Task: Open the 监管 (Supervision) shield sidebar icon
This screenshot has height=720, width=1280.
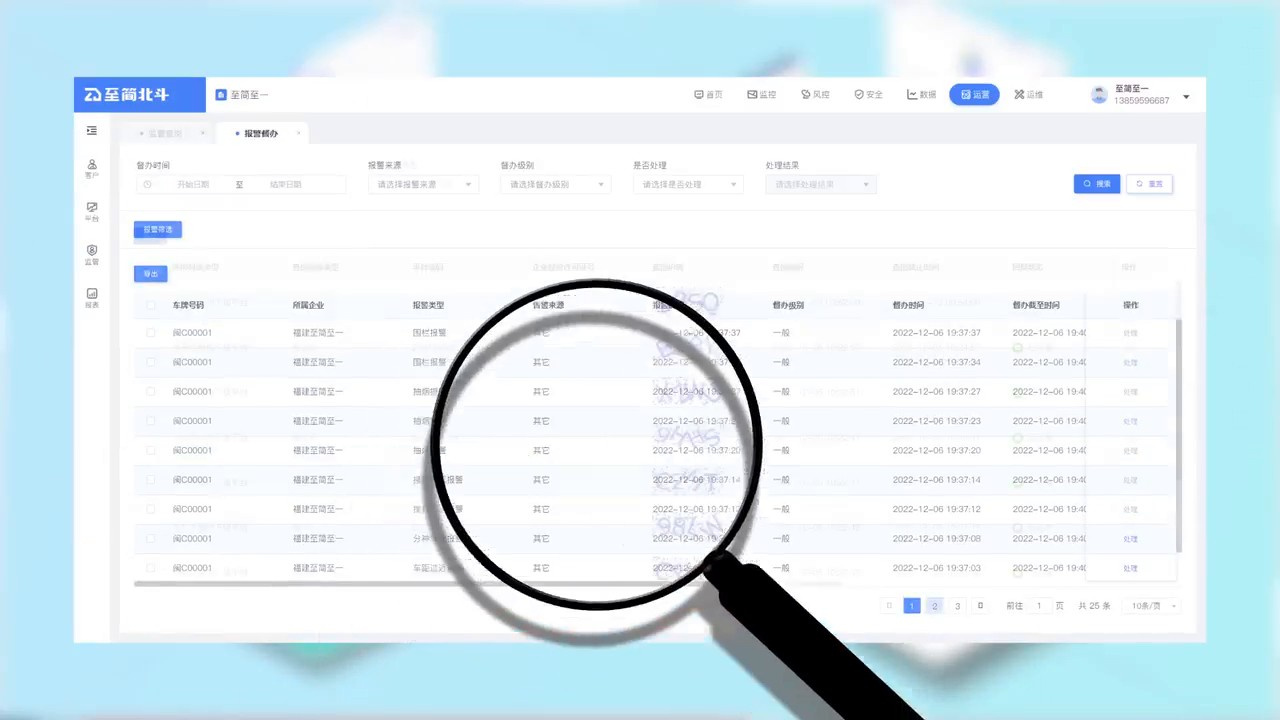Action: 92,254
